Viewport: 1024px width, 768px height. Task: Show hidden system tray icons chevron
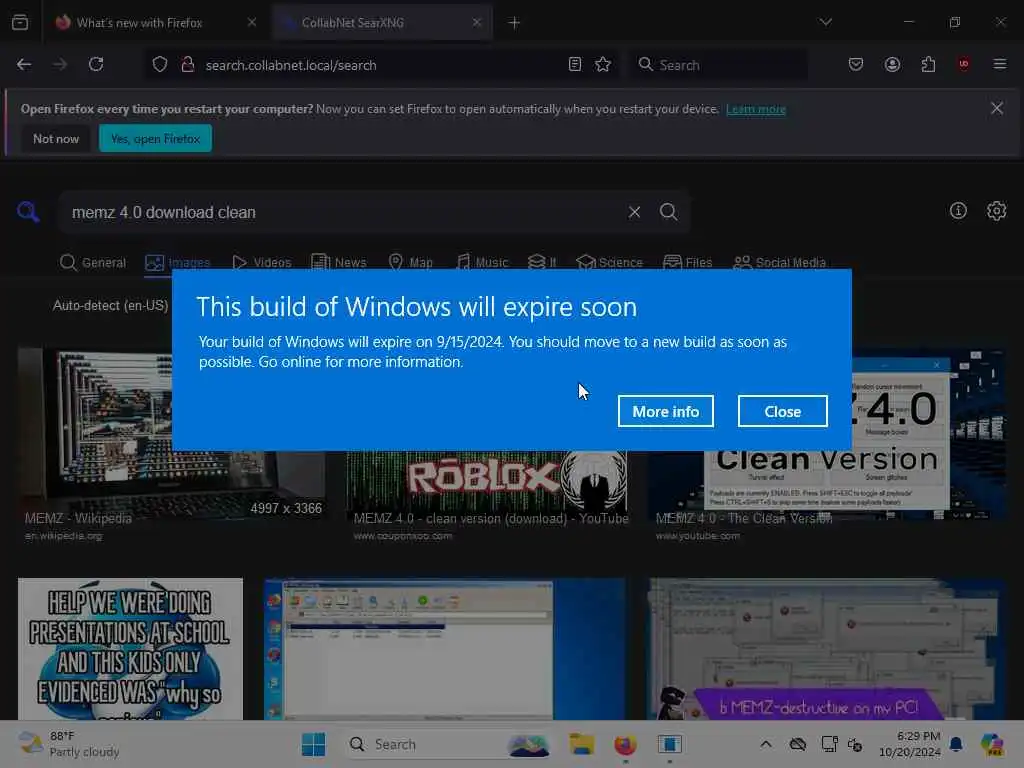(765, 744)
